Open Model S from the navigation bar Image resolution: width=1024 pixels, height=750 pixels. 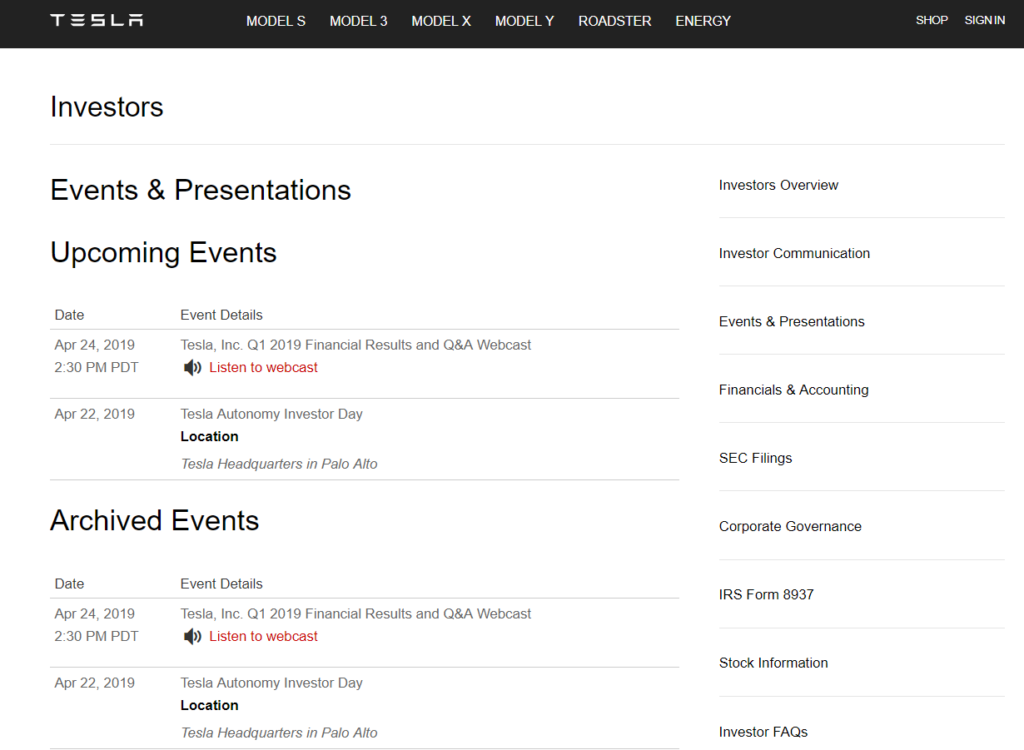tap(276, 21)
